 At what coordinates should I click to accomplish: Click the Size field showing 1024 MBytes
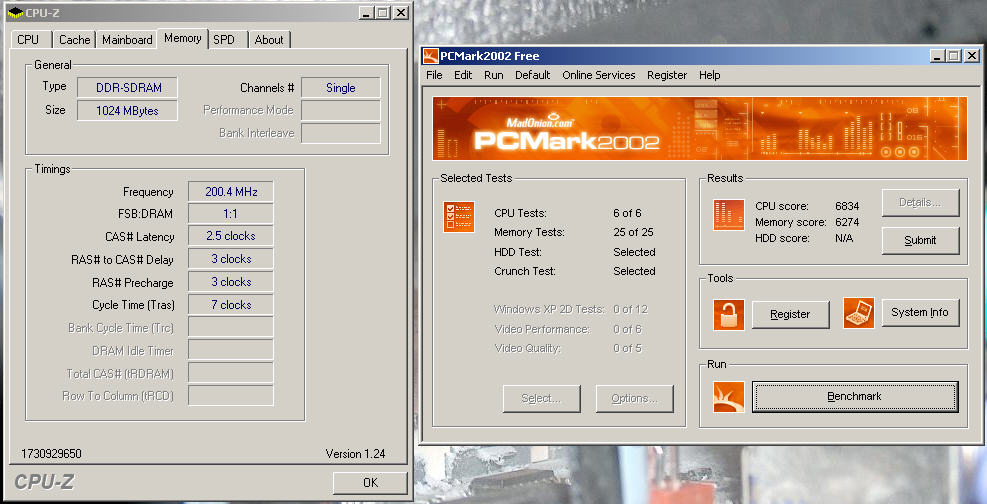coord(127,111)
